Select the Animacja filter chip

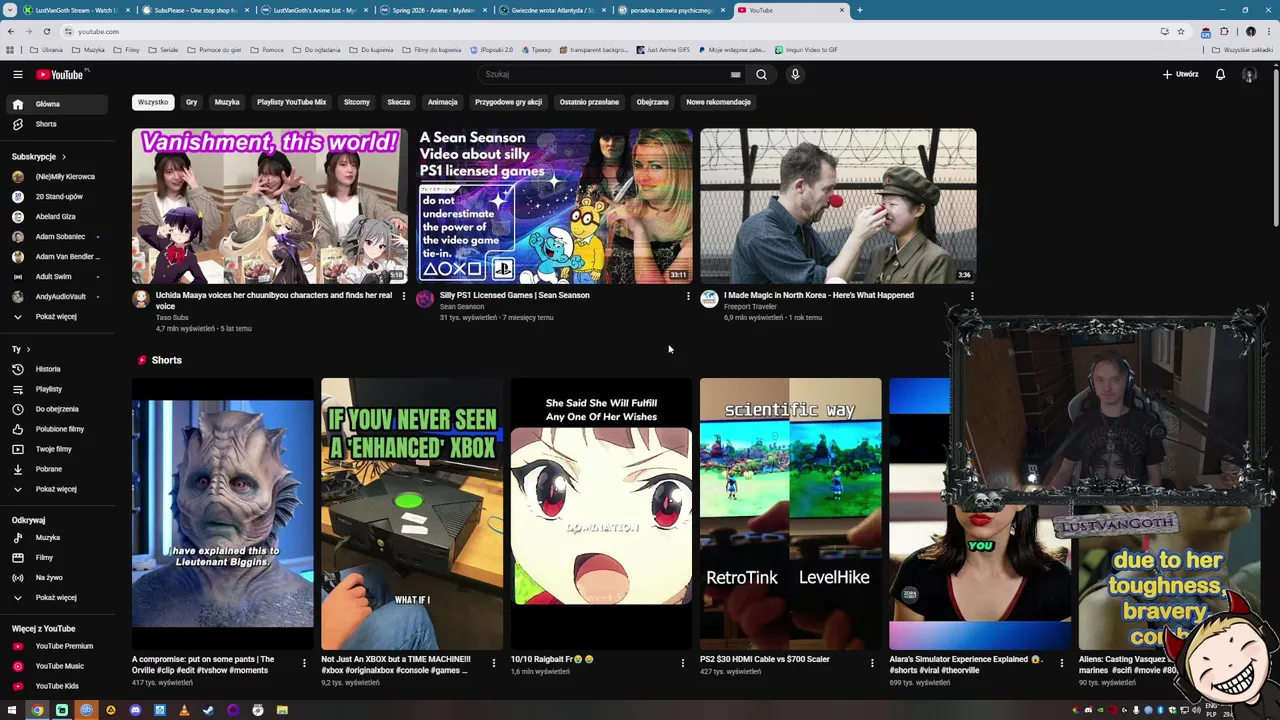(x=442, y=102)
